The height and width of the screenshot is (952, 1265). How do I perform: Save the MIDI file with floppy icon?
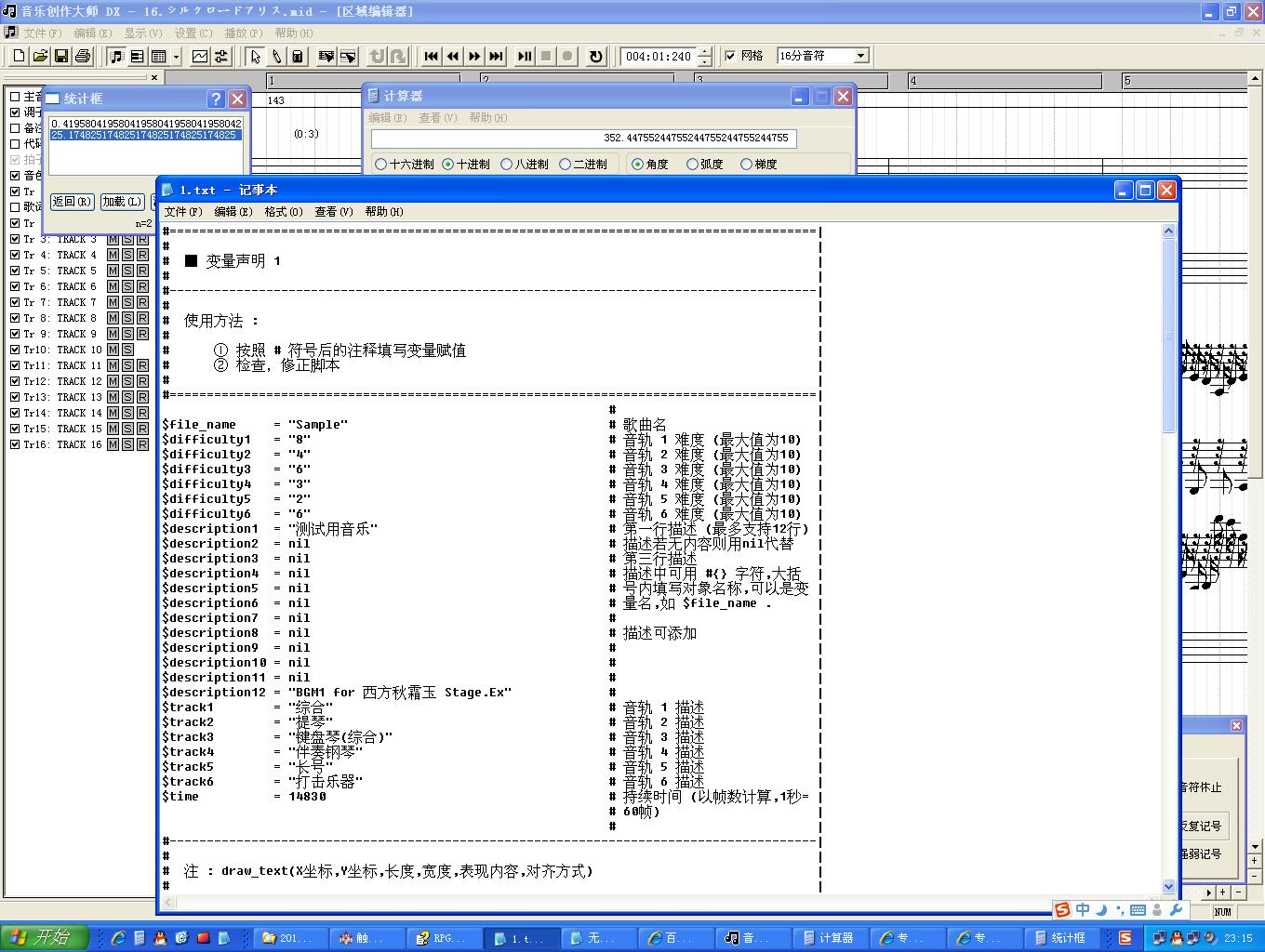pyautogui.click(x=61, y=57)
